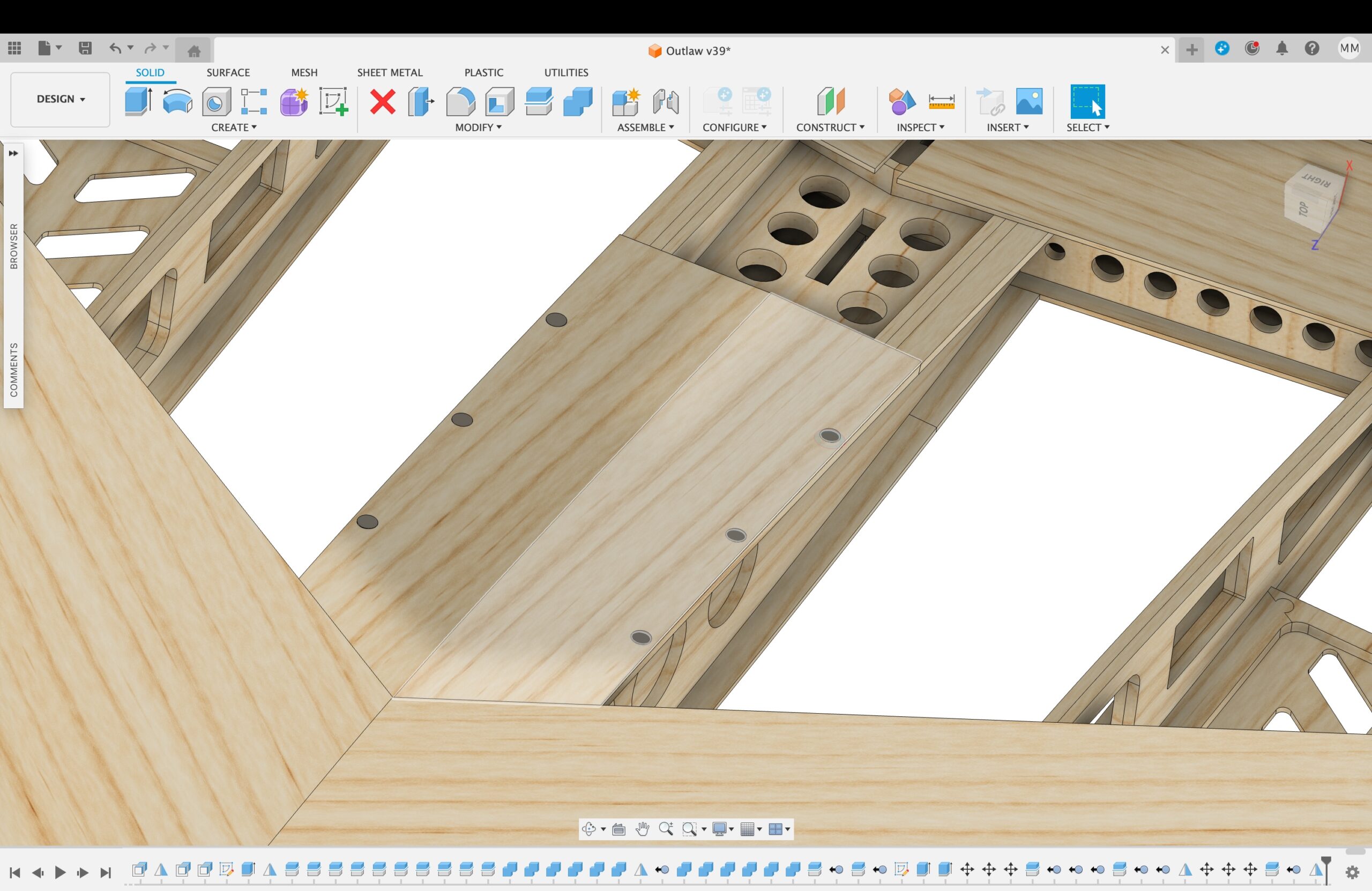Switch to the SURFACE tab
This screenshot has width=1372, height=891.
point(228,73)
